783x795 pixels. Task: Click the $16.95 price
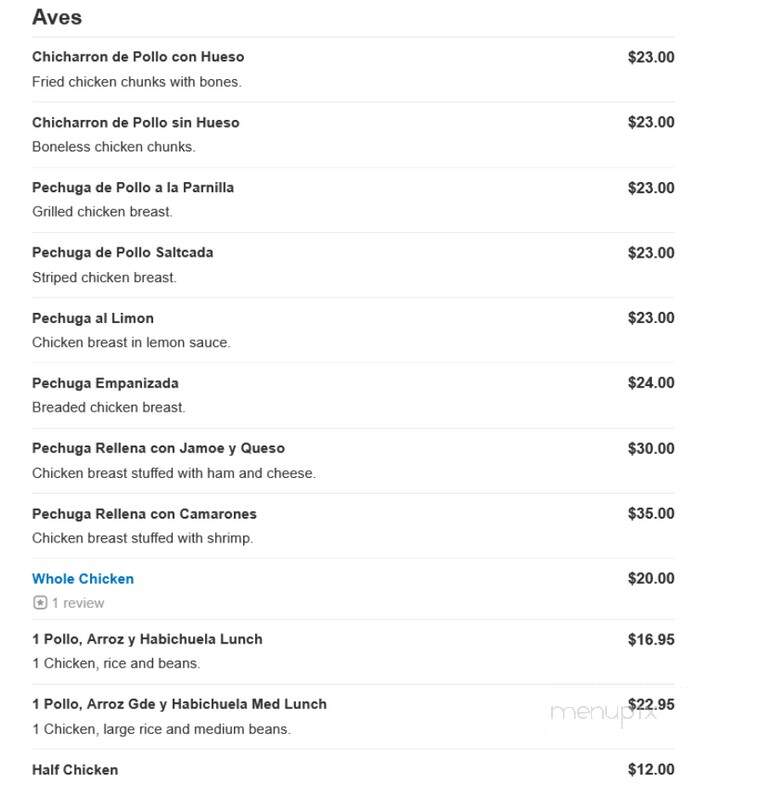click(651, 639)
